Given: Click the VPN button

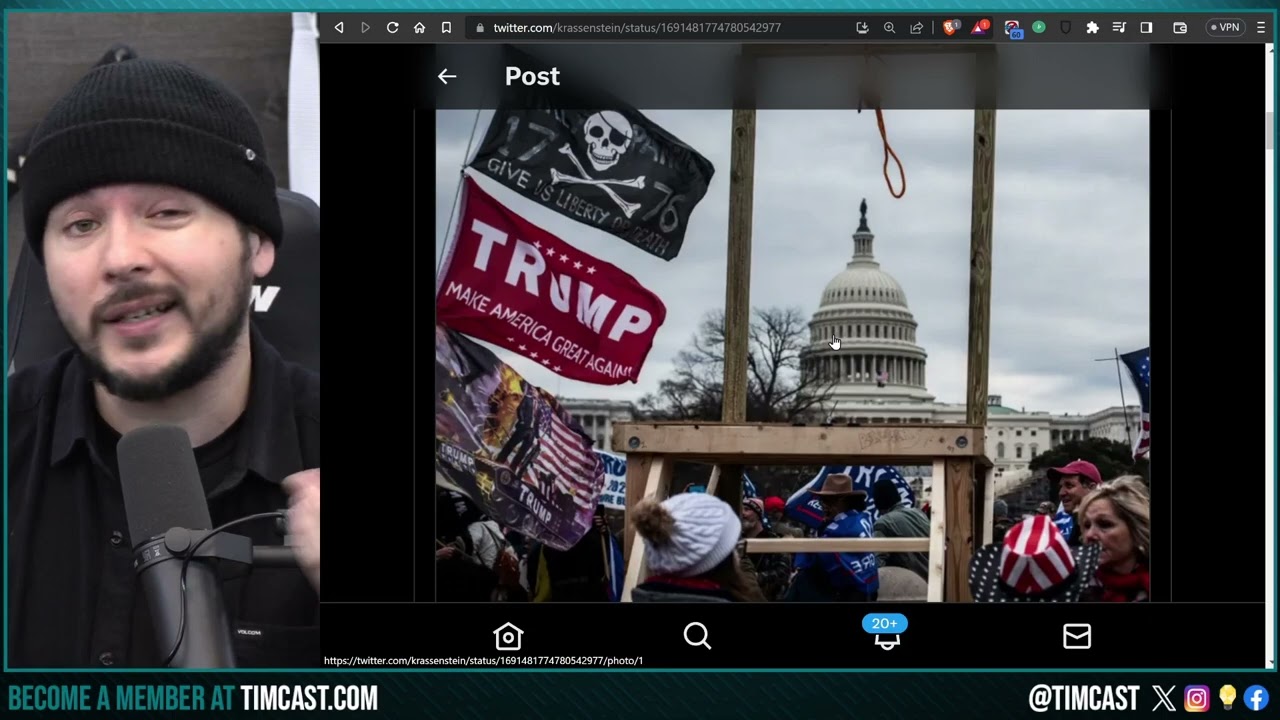Looking at the screenshot, I should click(x=1226, y=28).
